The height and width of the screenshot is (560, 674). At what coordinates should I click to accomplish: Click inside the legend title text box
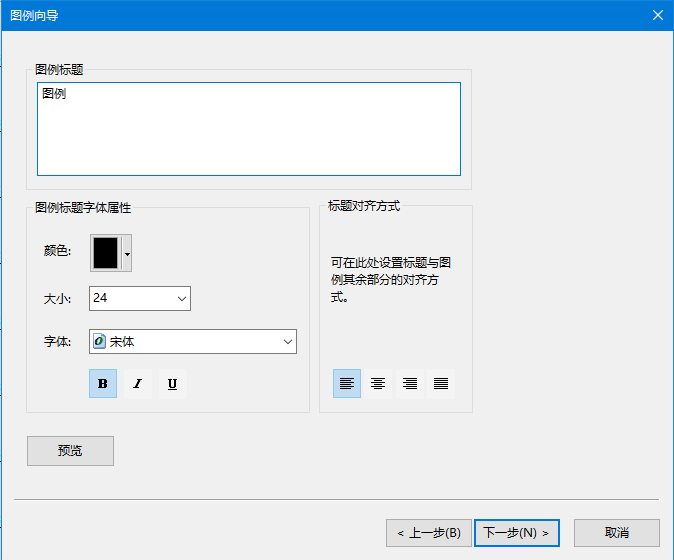click(x=249, y=129)
